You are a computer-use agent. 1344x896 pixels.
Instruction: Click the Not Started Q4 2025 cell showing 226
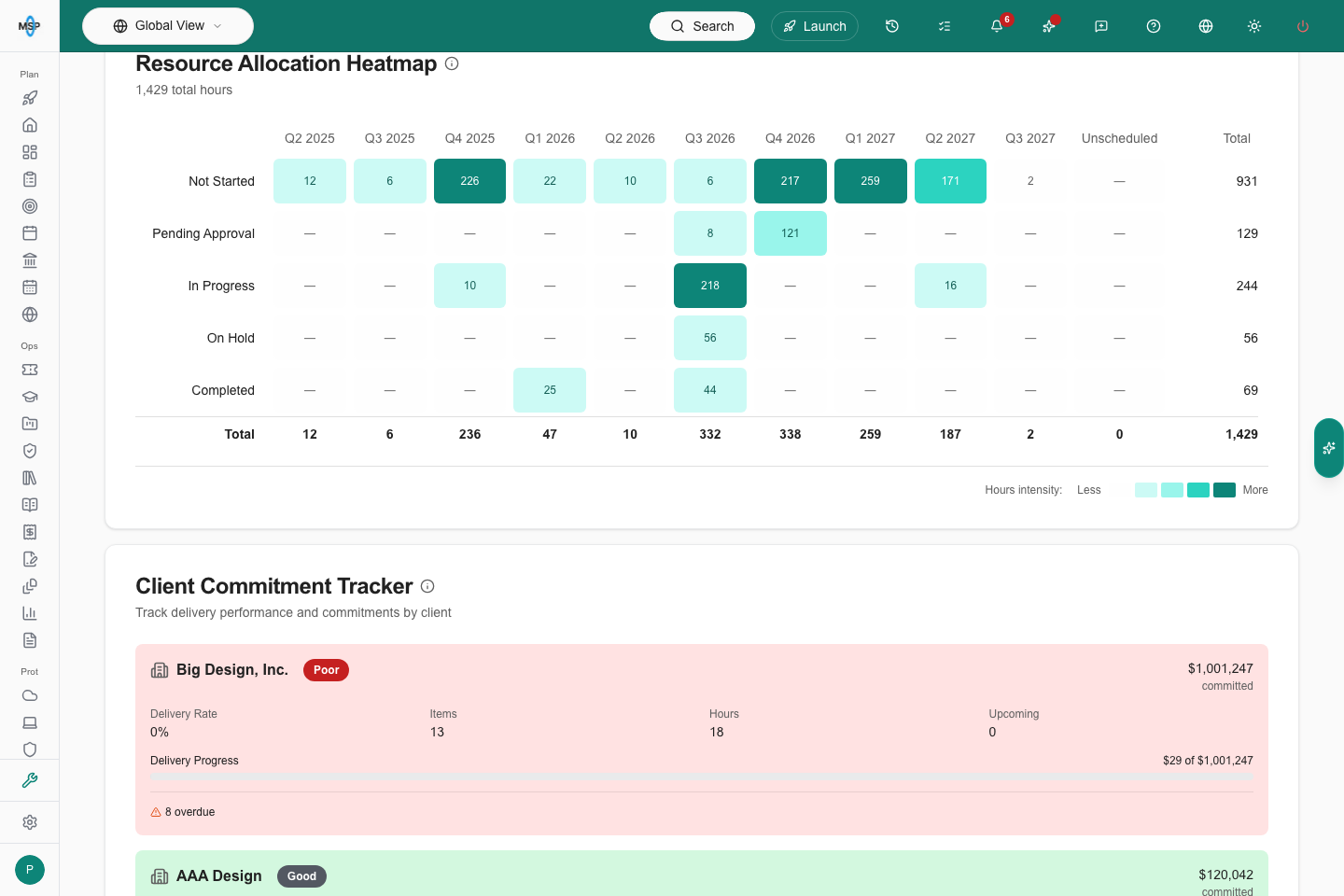469,181
